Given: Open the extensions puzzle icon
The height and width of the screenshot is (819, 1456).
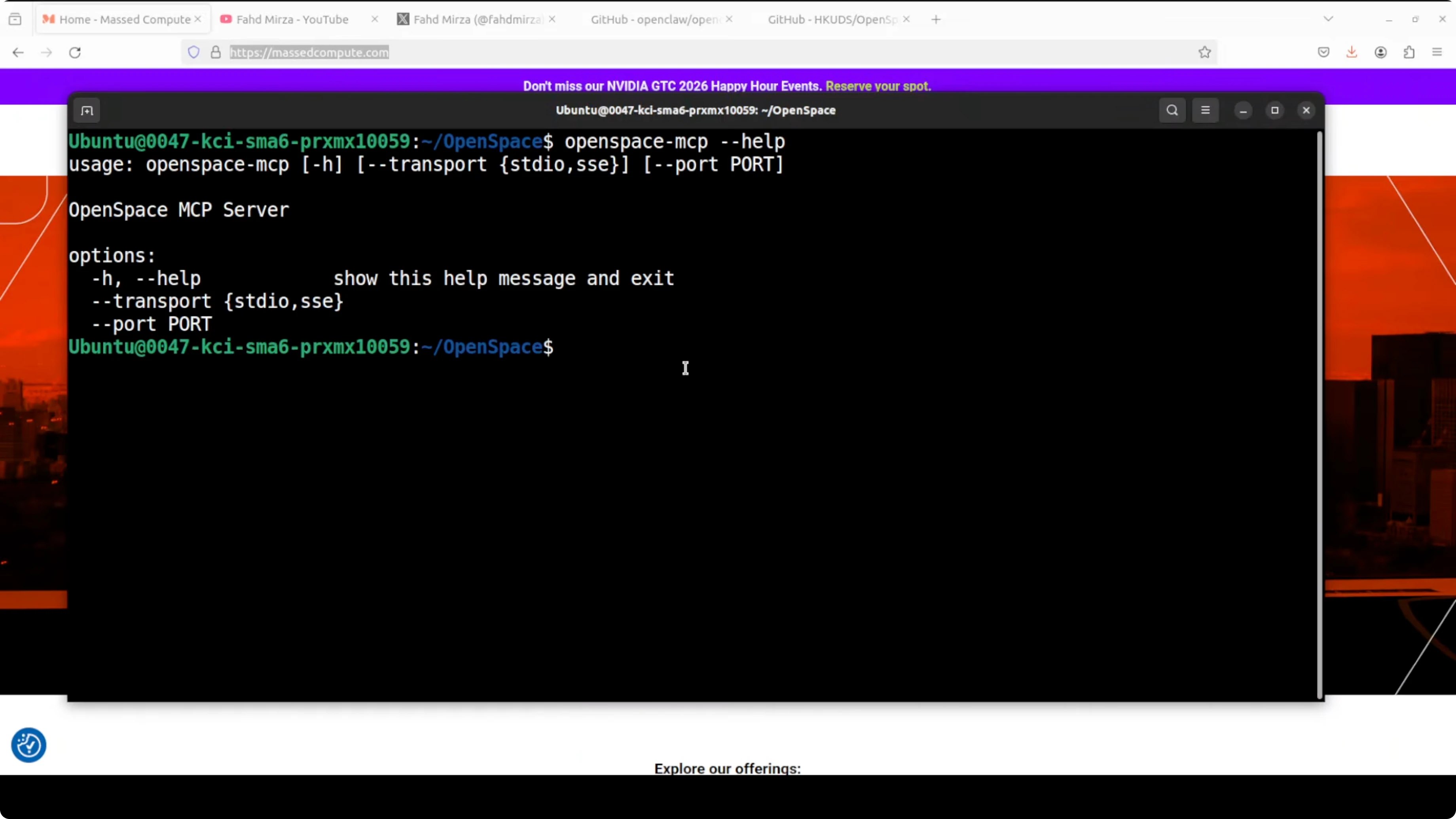Looking at the screenshot, I should click(x=1409, y=53).
